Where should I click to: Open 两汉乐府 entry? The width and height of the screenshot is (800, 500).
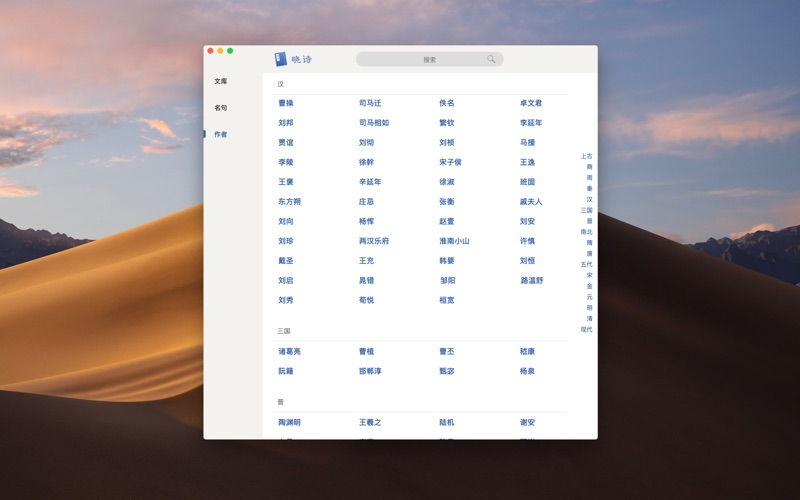tap(374, 241)
